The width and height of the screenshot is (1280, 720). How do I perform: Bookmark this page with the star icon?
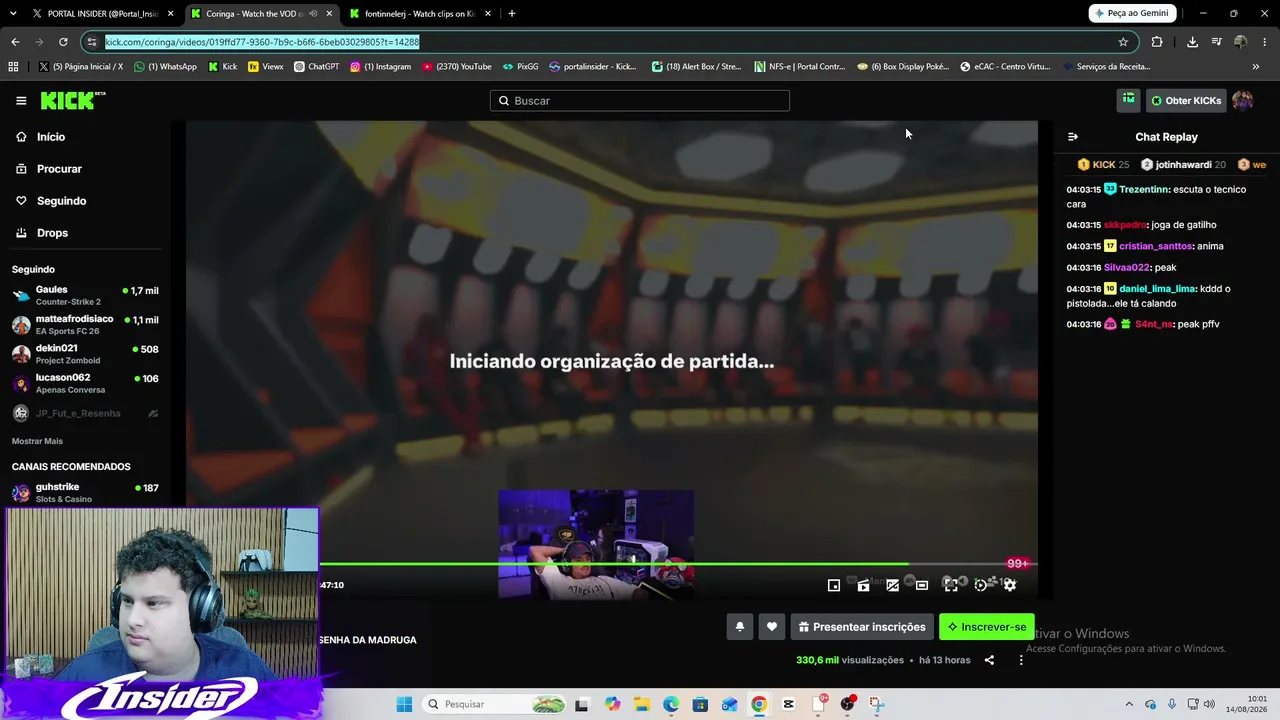coord(1123,42)
